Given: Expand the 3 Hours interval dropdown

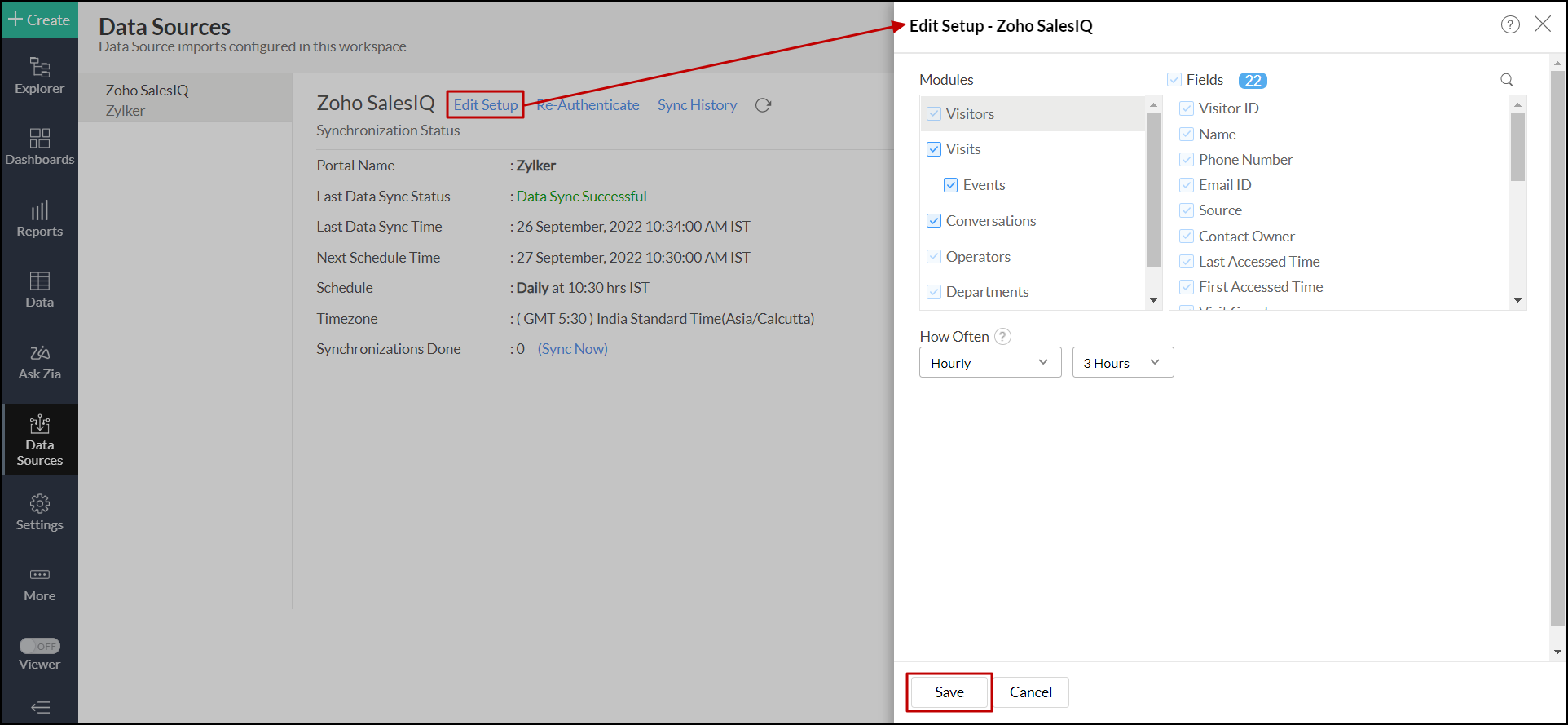Looking at the screenshot, I should click(x=1122, y=363).
